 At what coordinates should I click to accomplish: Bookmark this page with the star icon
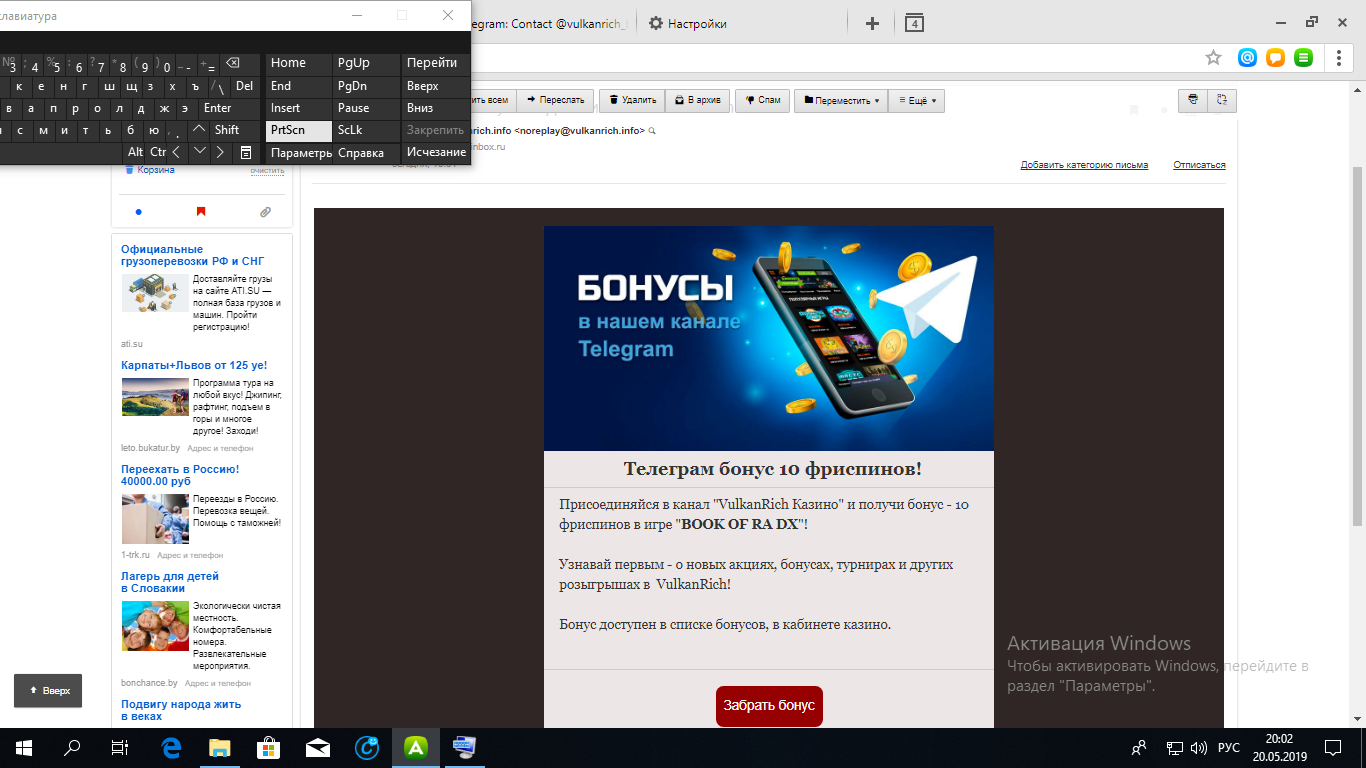click(x=1213, y=58)
